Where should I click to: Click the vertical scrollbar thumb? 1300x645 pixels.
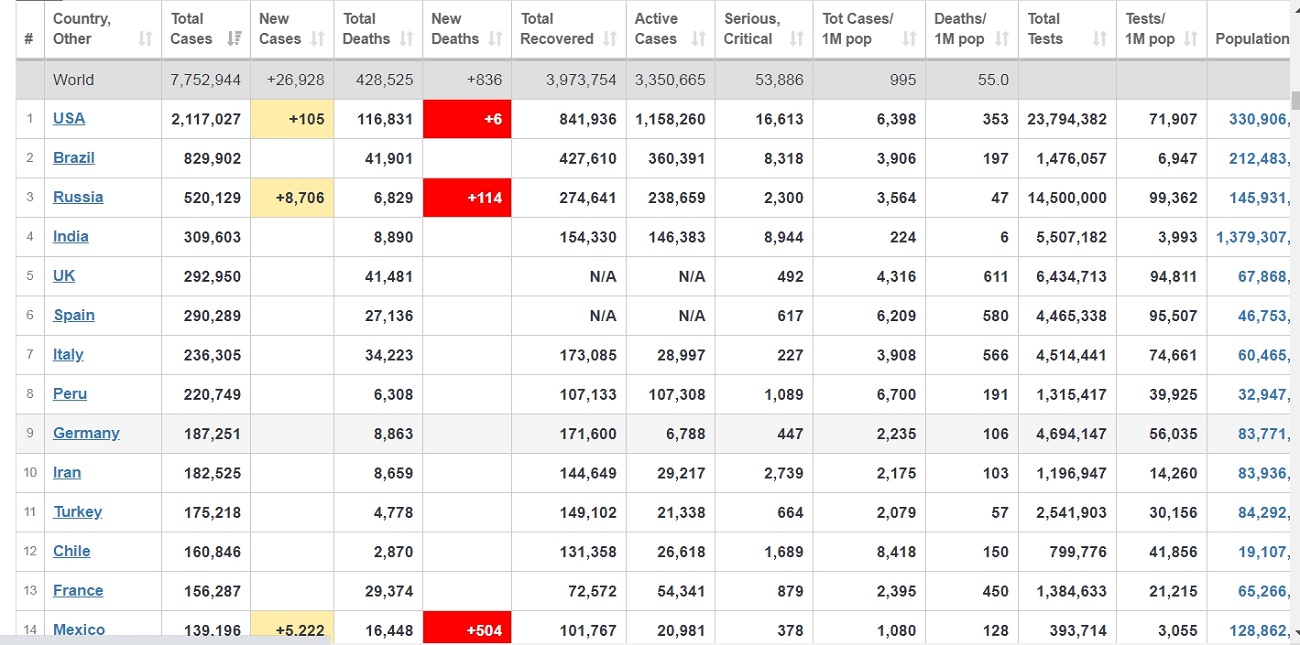pyautogui.click(x=1295, y=100)
